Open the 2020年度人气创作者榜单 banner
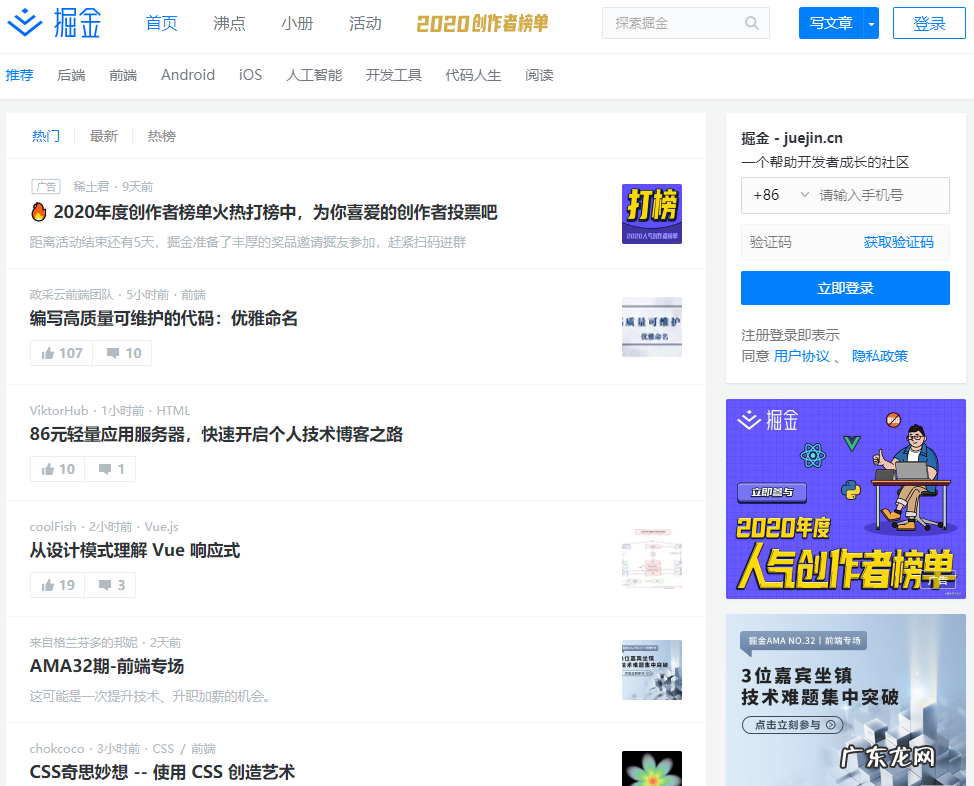The width and height of the screenshot is (974, 786). 845,498
